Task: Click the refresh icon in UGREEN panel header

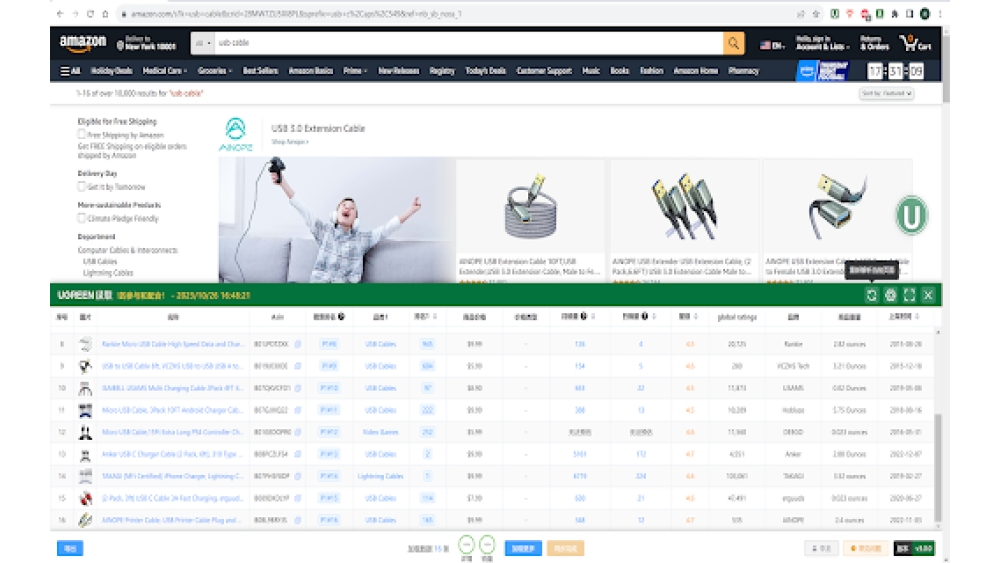Action: (x=871, y=295)
